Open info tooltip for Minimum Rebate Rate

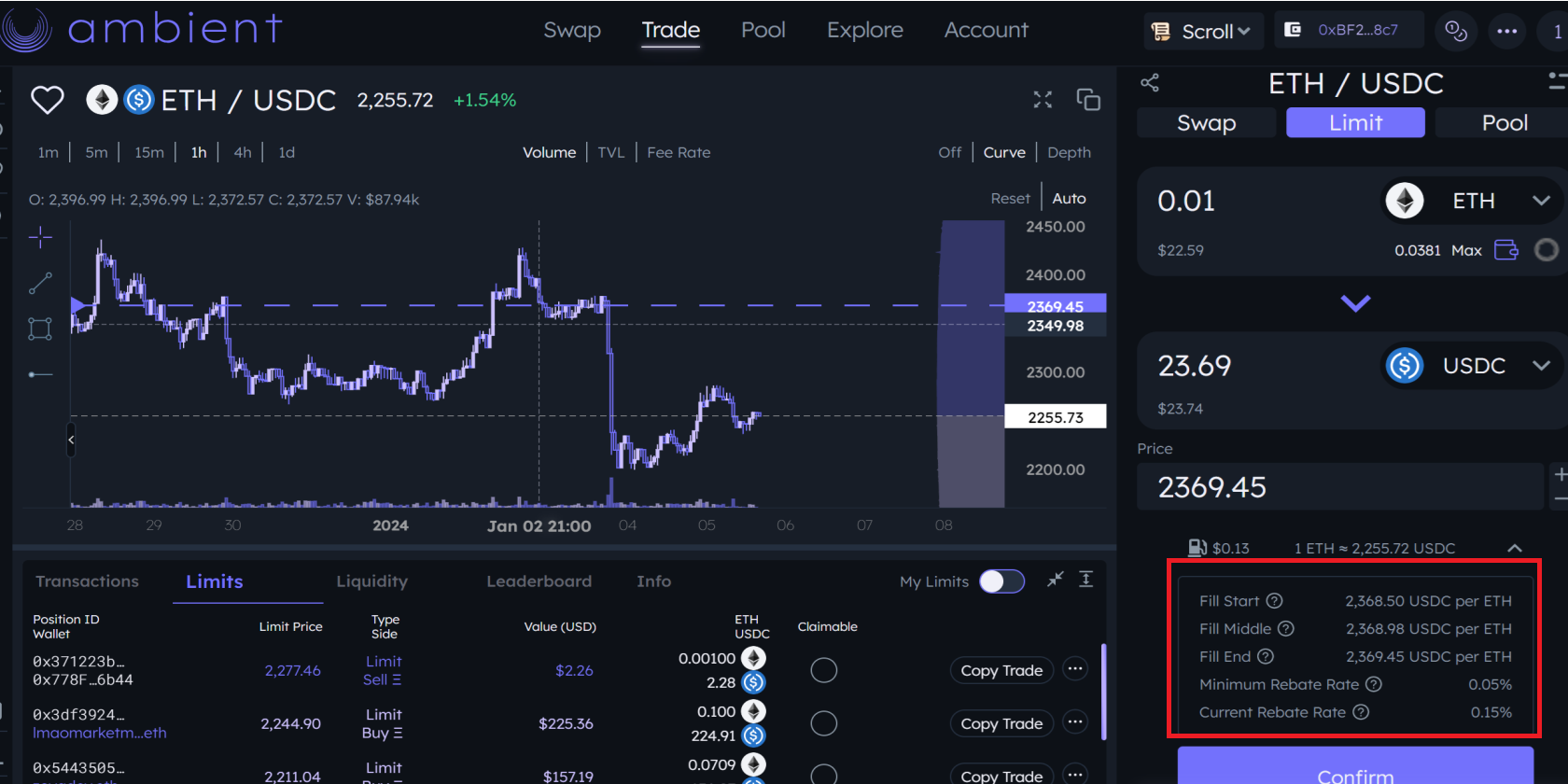[x=1374, y=684]
